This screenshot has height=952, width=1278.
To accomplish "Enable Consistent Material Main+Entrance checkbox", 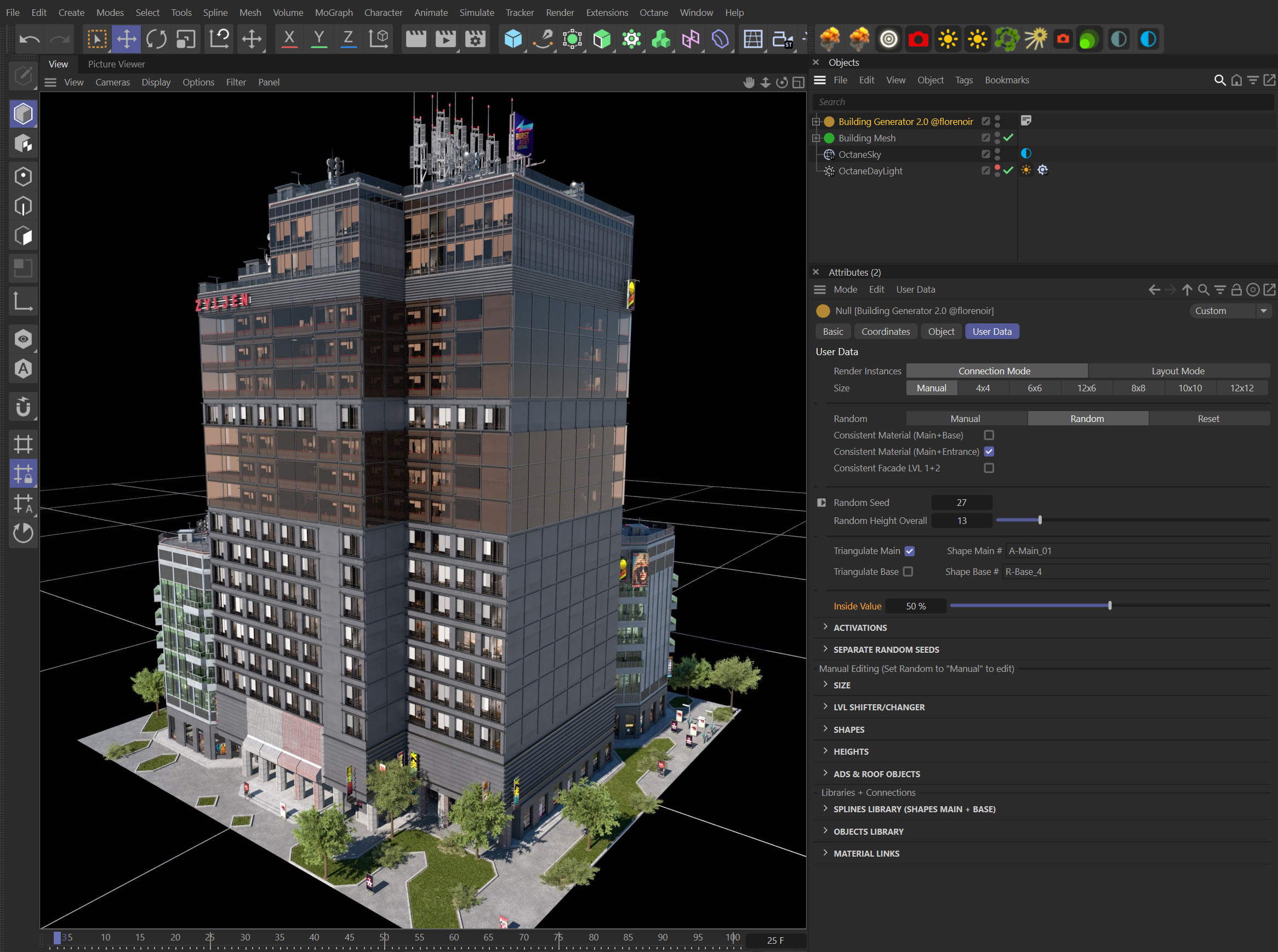I will pos(989,452).
